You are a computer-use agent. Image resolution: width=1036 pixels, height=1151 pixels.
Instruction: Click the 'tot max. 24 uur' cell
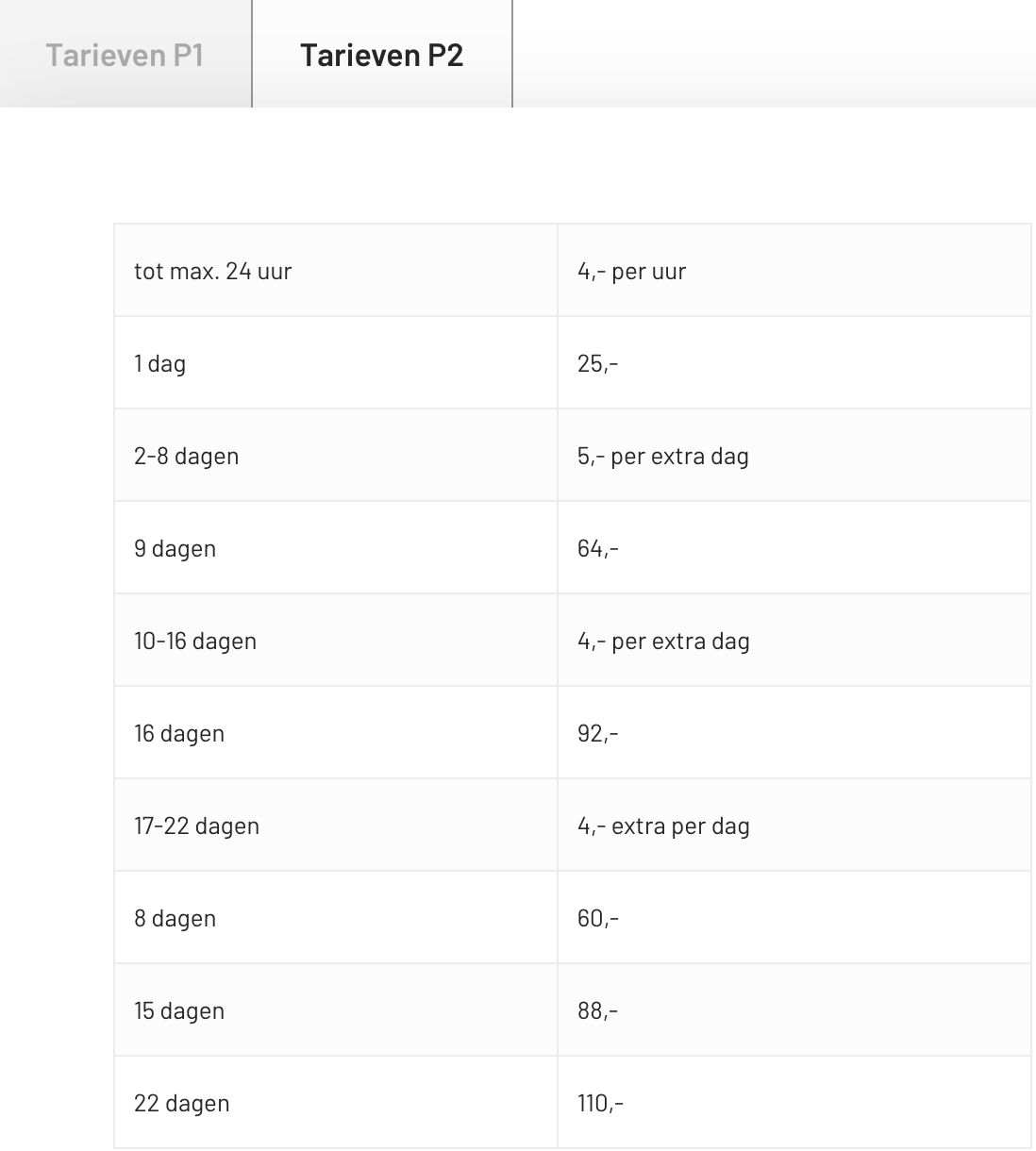336,271
